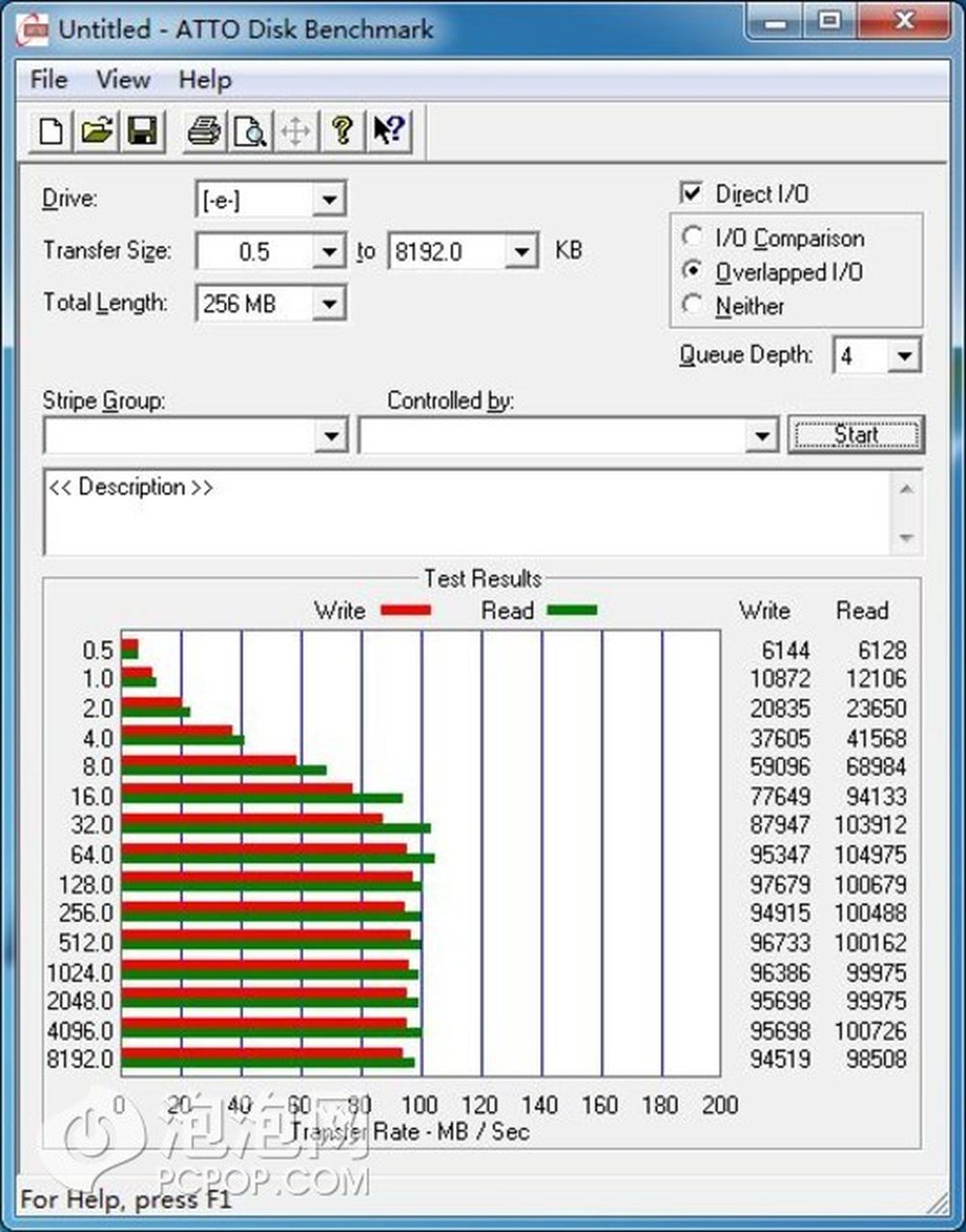Click the window resize grip corner
The height and width of the screenshot is (1232, 966).
pos(936,1202)
